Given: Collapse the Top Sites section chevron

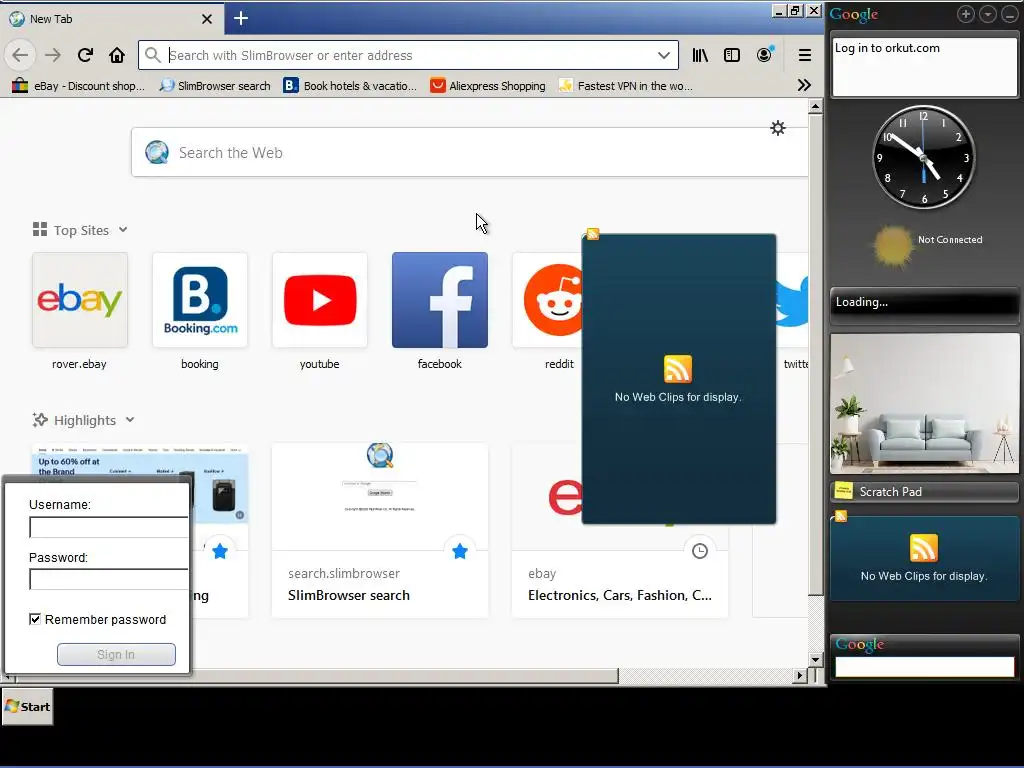Looking at the screenshot, I should point(123,230).
